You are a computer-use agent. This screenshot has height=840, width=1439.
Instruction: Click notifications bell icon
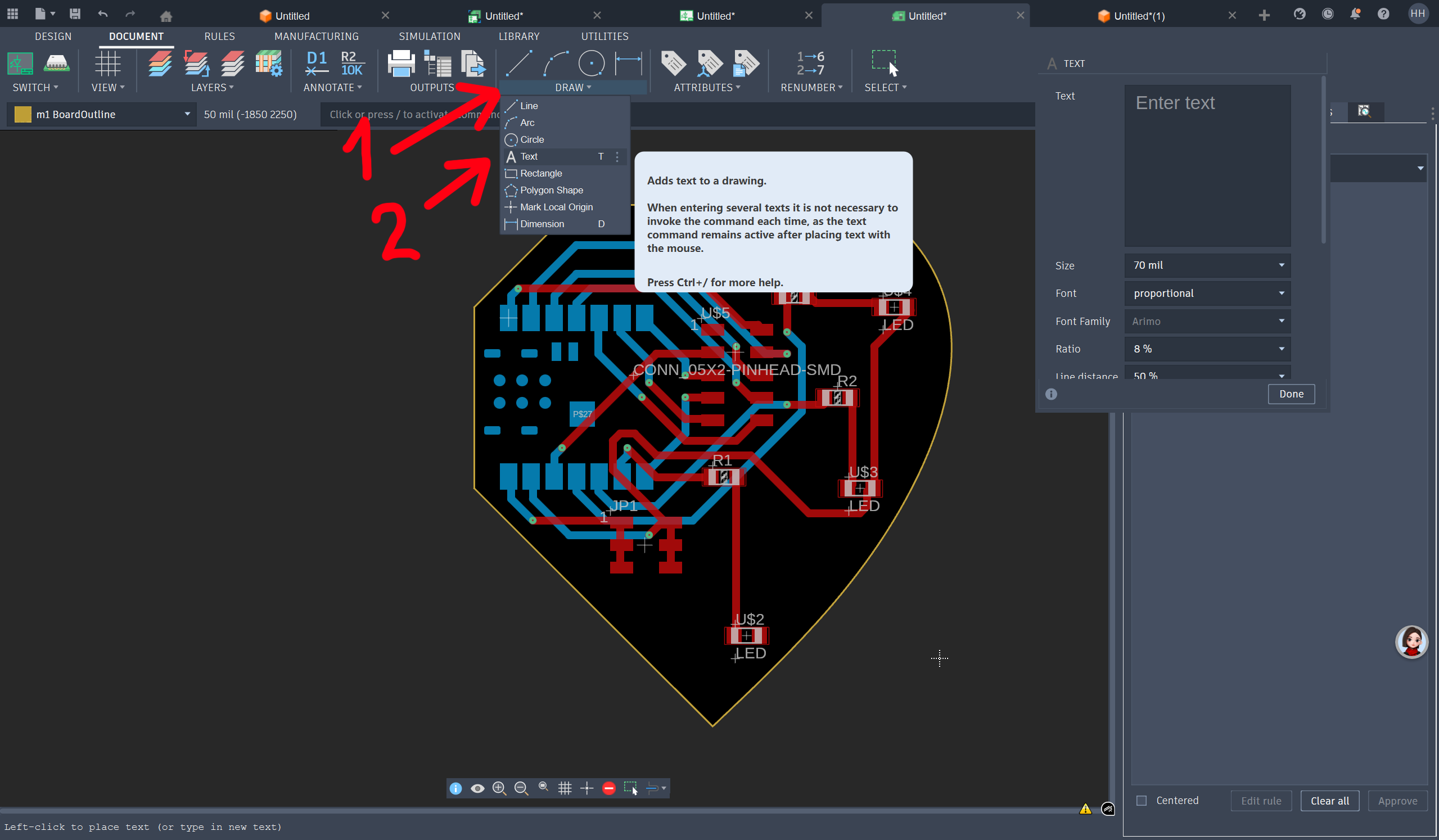coord(1355,15)
